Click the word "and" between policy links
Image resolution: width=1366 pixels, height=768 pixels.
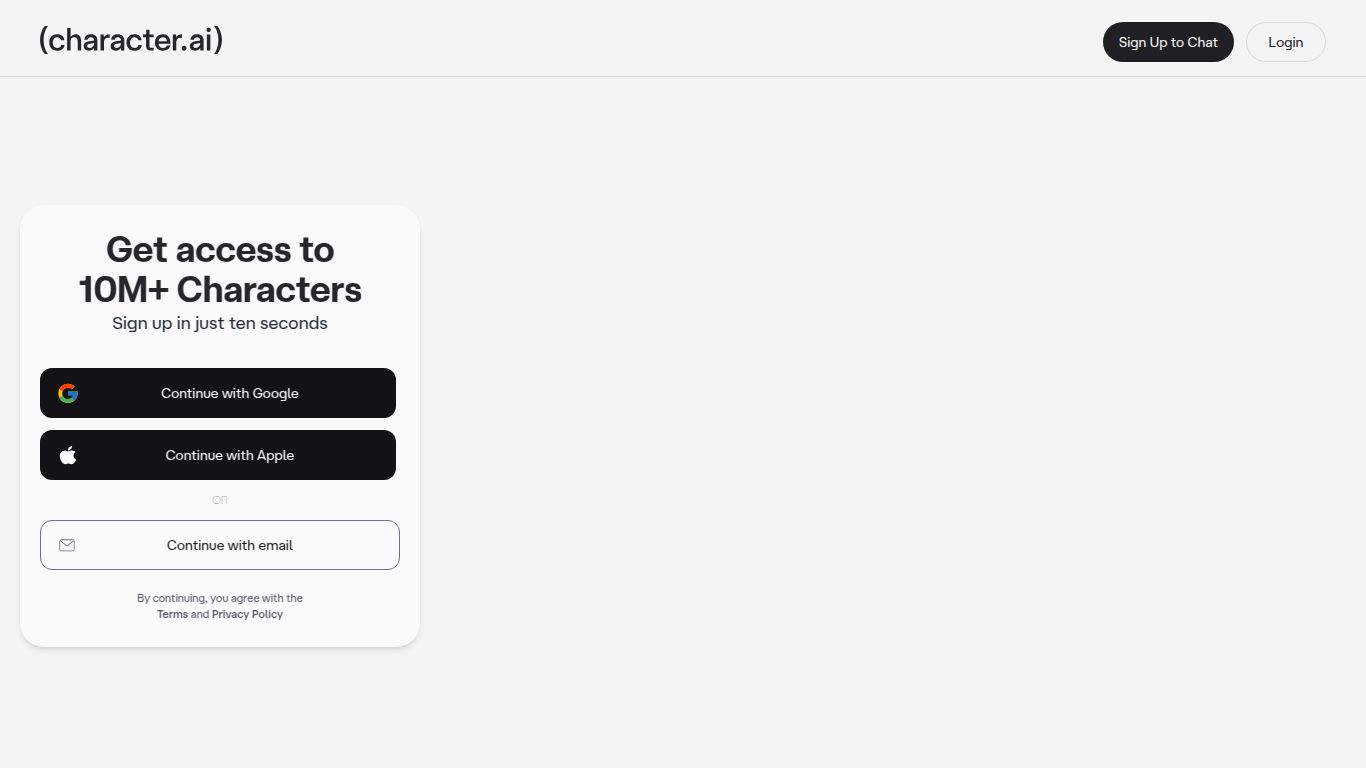pos(200,614)
